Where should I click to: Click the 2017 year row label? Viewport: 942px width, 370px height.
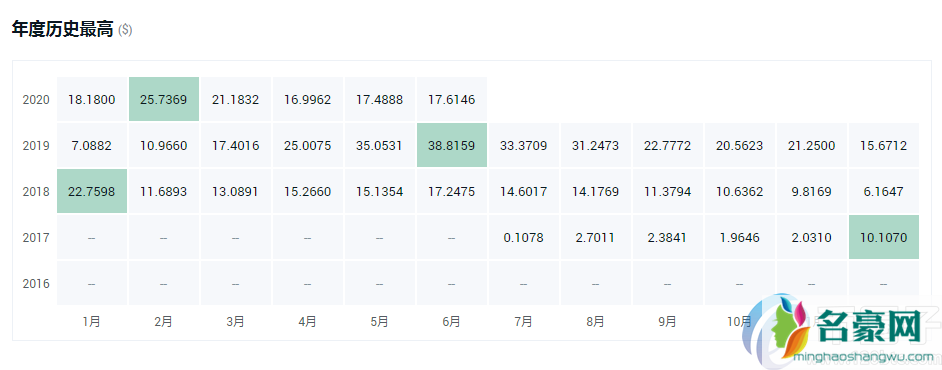[35, 237]
